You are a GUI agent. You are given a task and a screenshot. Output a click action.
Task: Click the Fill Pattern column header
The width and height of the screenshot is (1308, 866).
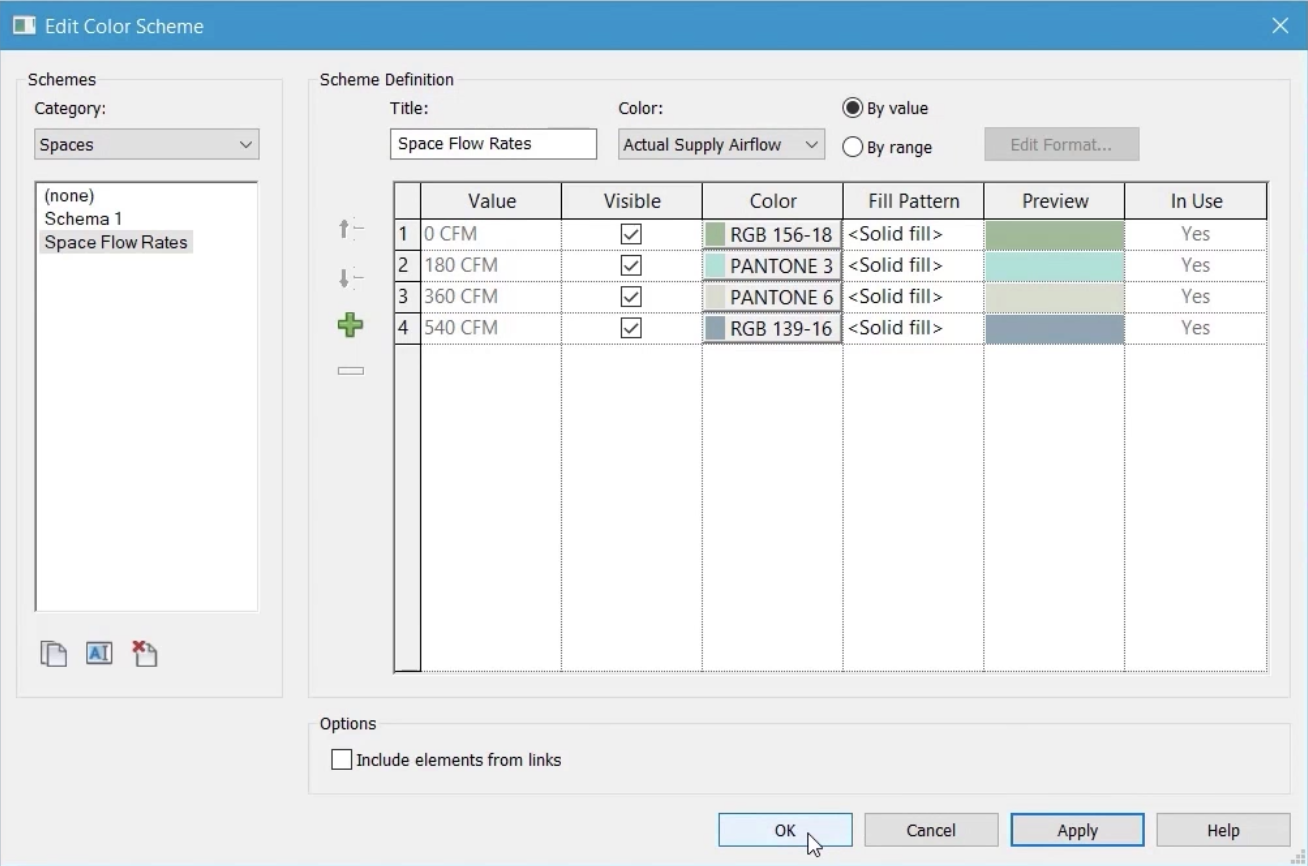pos(913,201)
